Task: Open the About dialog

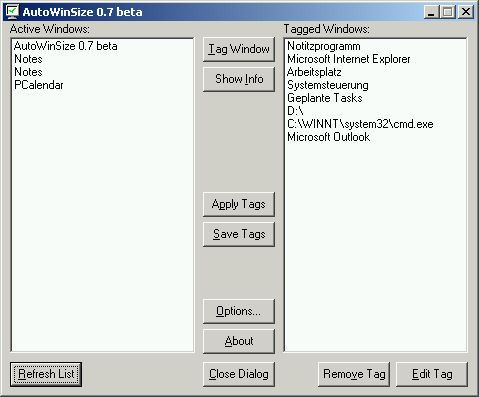Action: point(239,341)
